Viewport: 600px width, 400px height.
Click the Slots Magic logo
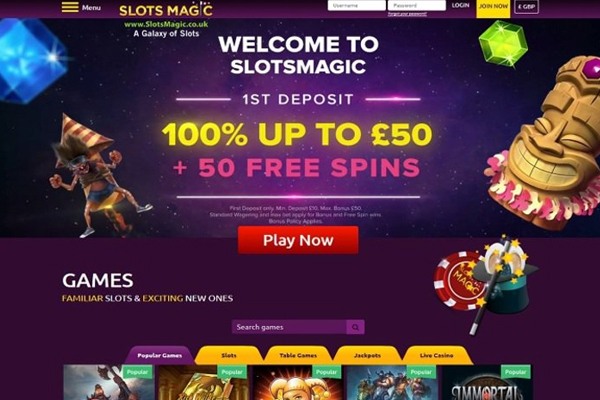pos(166,10)
